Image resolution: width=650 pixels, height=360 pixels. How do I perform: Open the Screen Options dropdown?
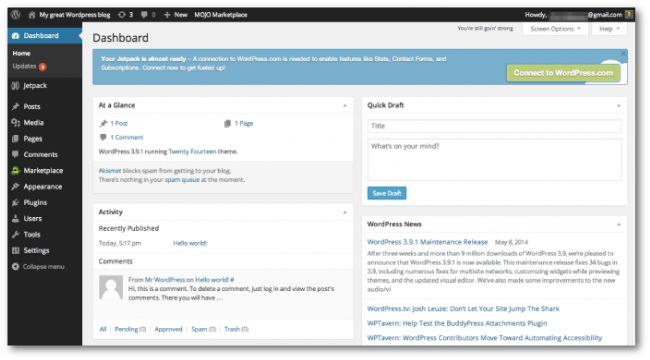click(555, 29)
